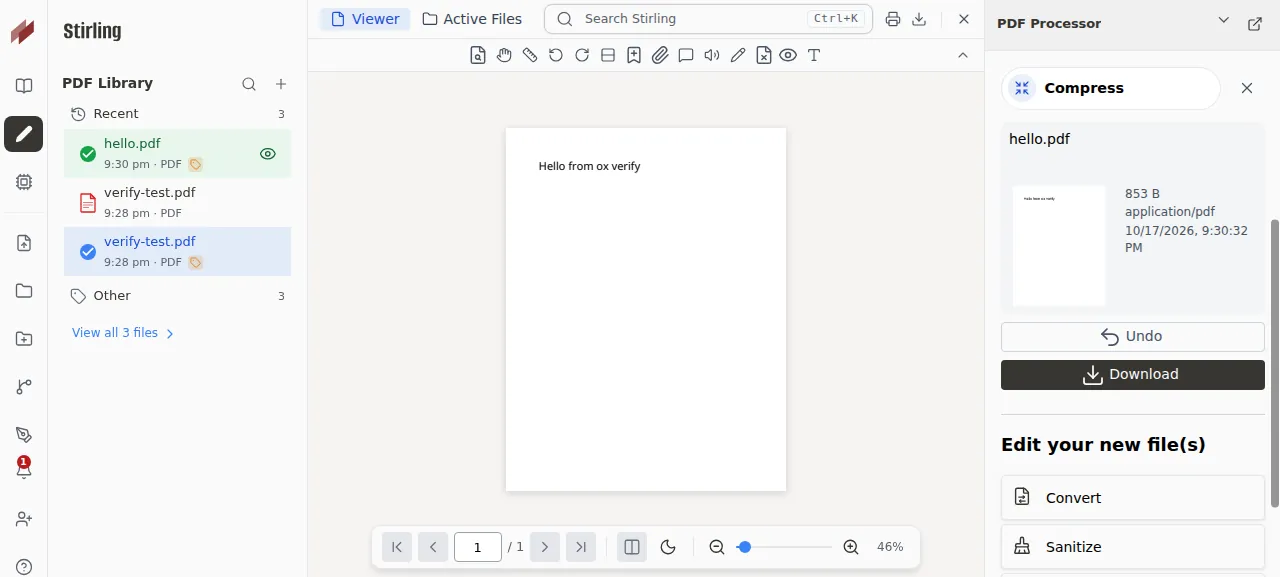Open the processor chip sidebar icon
Screen dimensions: 1280x577
pyautogui.click(x=24, y=182)
